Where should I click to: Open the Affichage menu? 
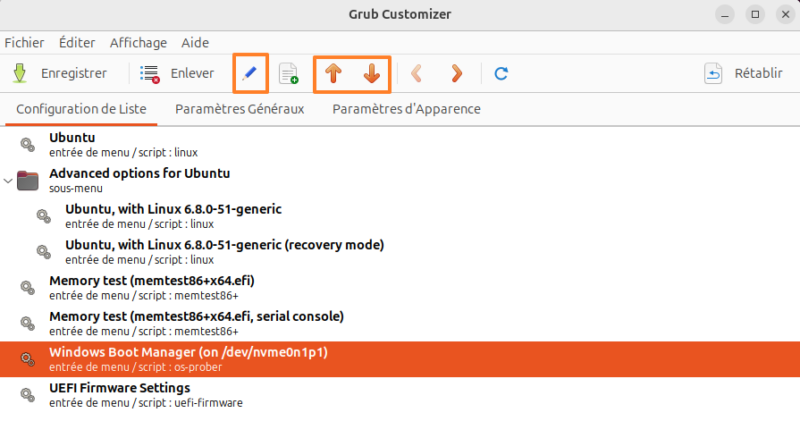(x=138, y=43)
